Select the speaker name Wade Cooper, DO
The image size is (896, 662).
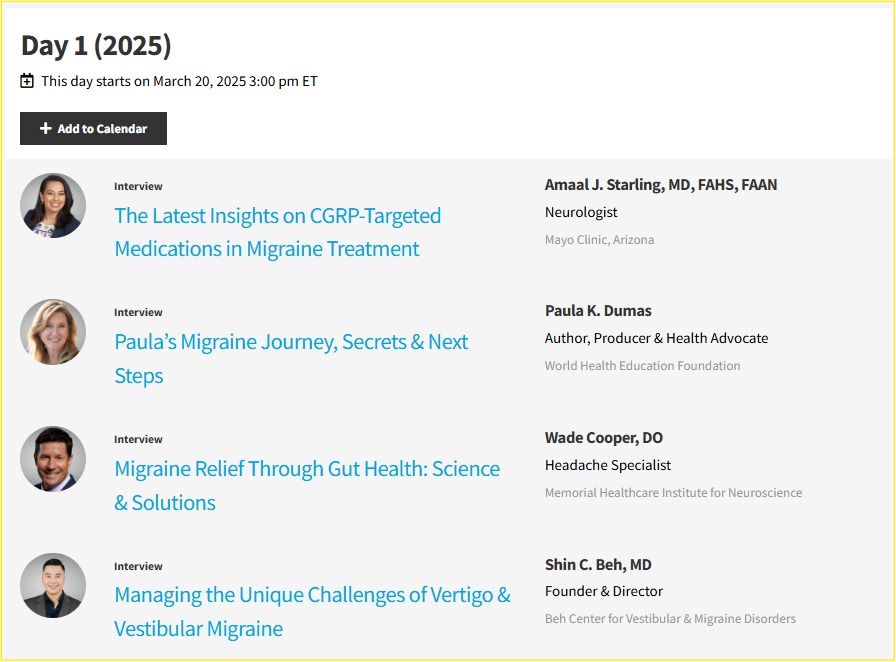[x=603, y=438]
